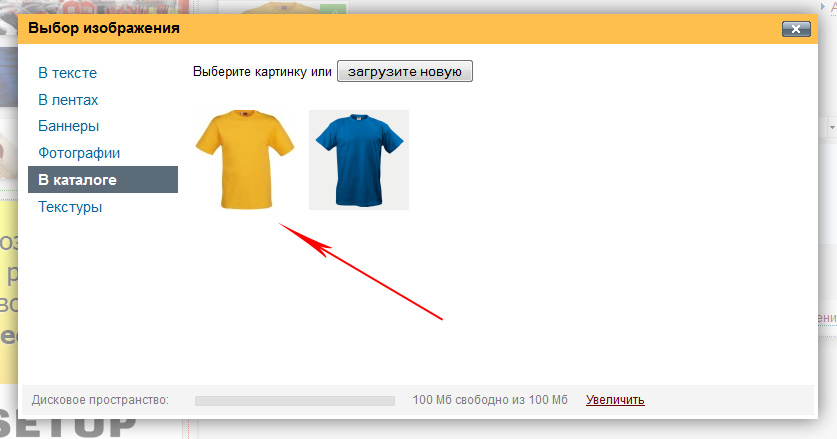Click the 'Выберите картинку или' prompt text
Screen dimensions: 837x439
coord(262,72)
